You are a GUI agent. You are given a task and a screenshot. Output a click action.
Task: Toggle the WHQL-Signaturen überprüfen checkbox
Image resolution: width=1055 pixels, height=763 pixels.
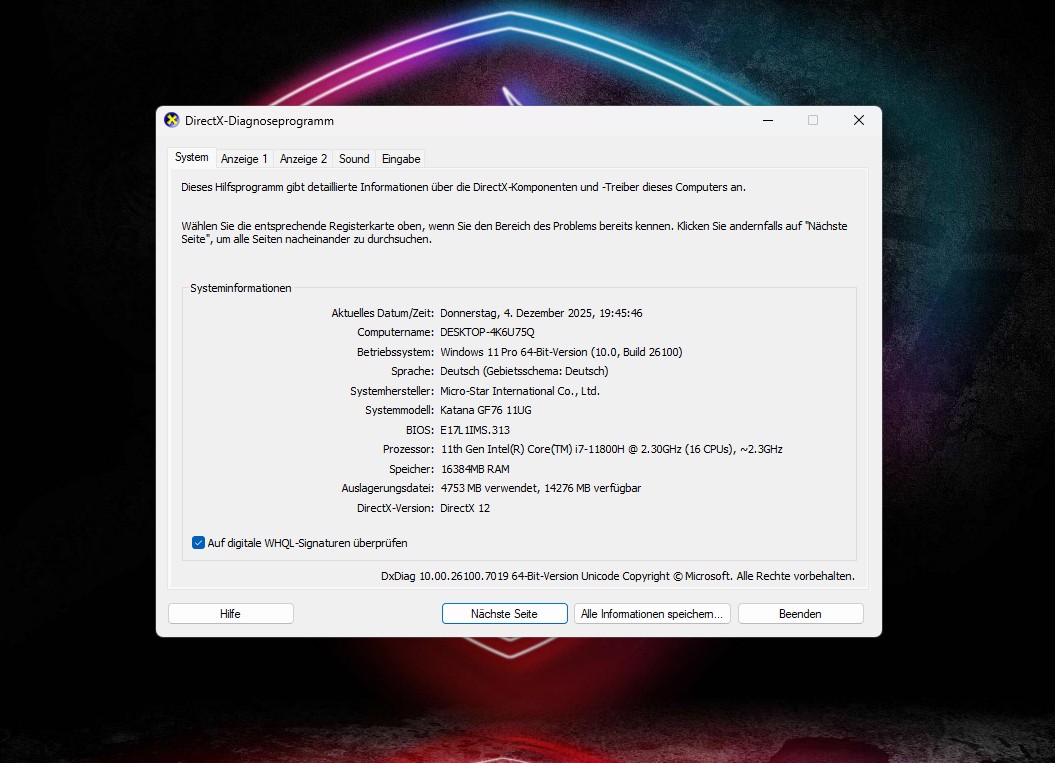[x=198, y=543]
